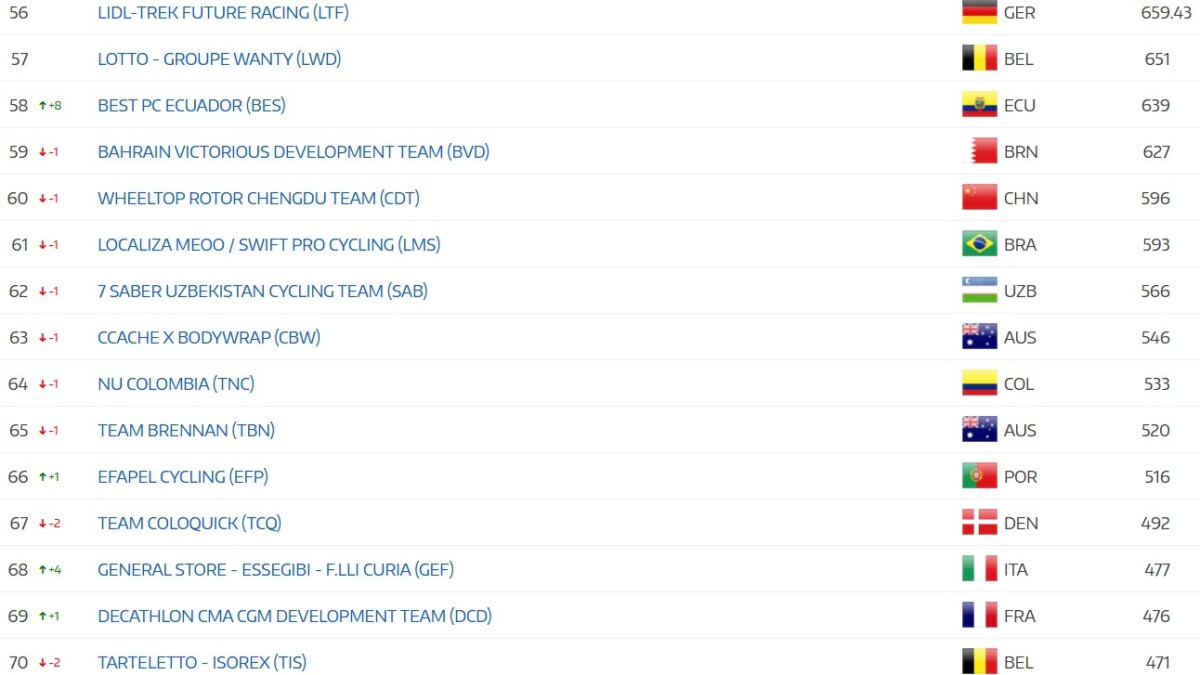
Task: Click the Colombia flag icon
Action: (980, 383)
